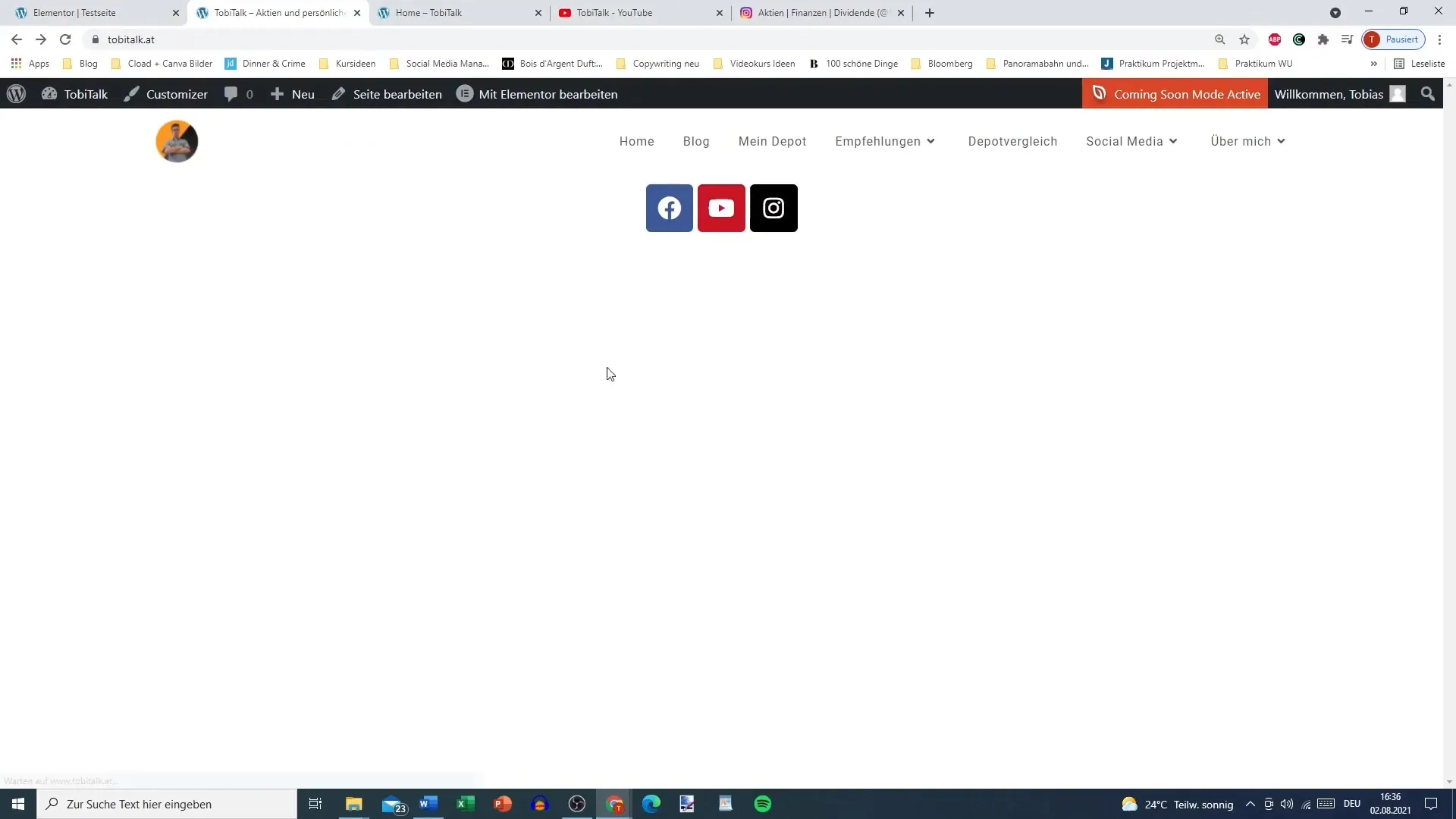This screenshot has height=819, width=1456.
Task: Show more bookmarks via double chevron
Action: (1373, 64)
